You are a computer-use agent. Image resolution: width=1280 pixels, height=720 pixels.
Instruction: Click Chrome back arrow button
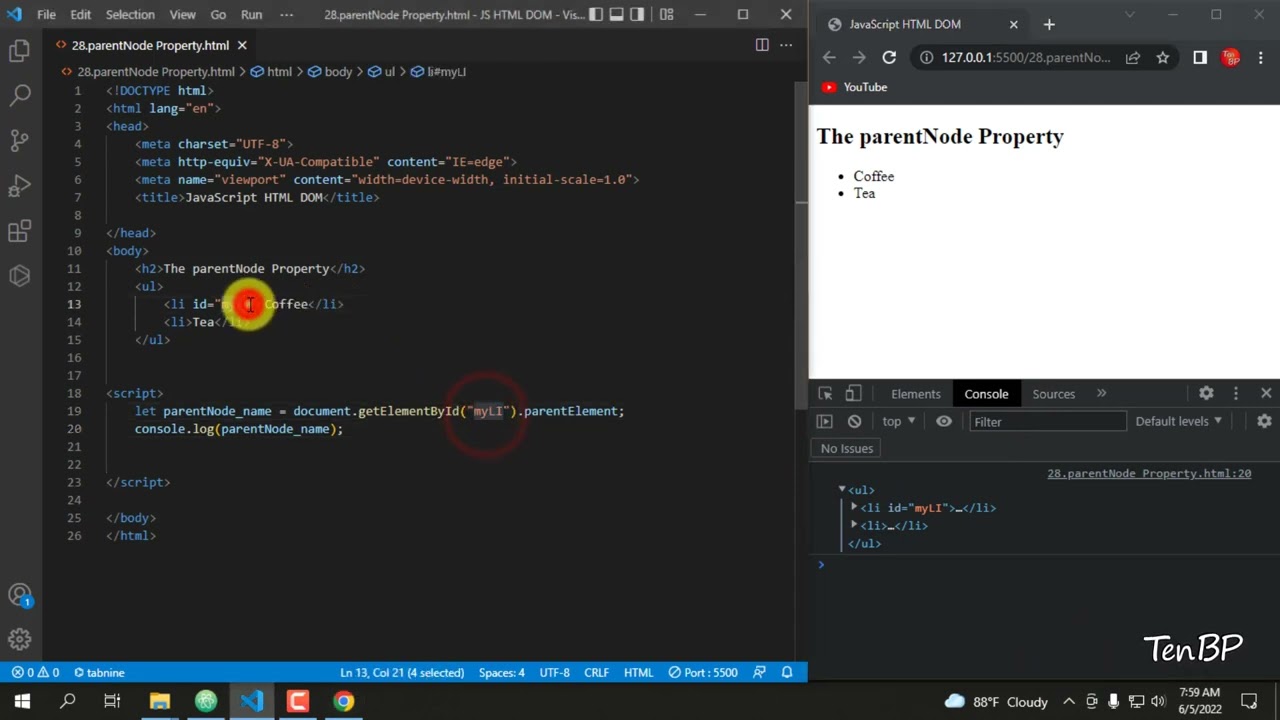[x=829, y=57]
